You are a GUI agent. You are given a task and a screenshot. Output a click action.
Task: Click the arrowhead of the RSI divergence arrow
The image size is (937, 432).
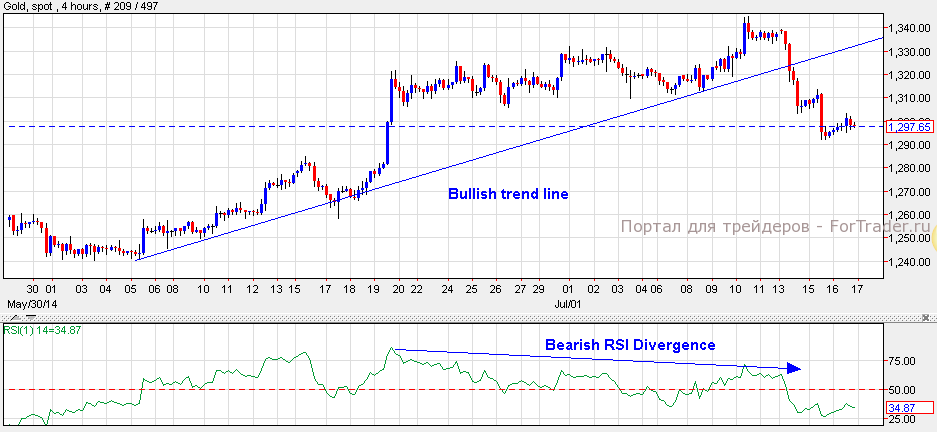coord(795,369)
